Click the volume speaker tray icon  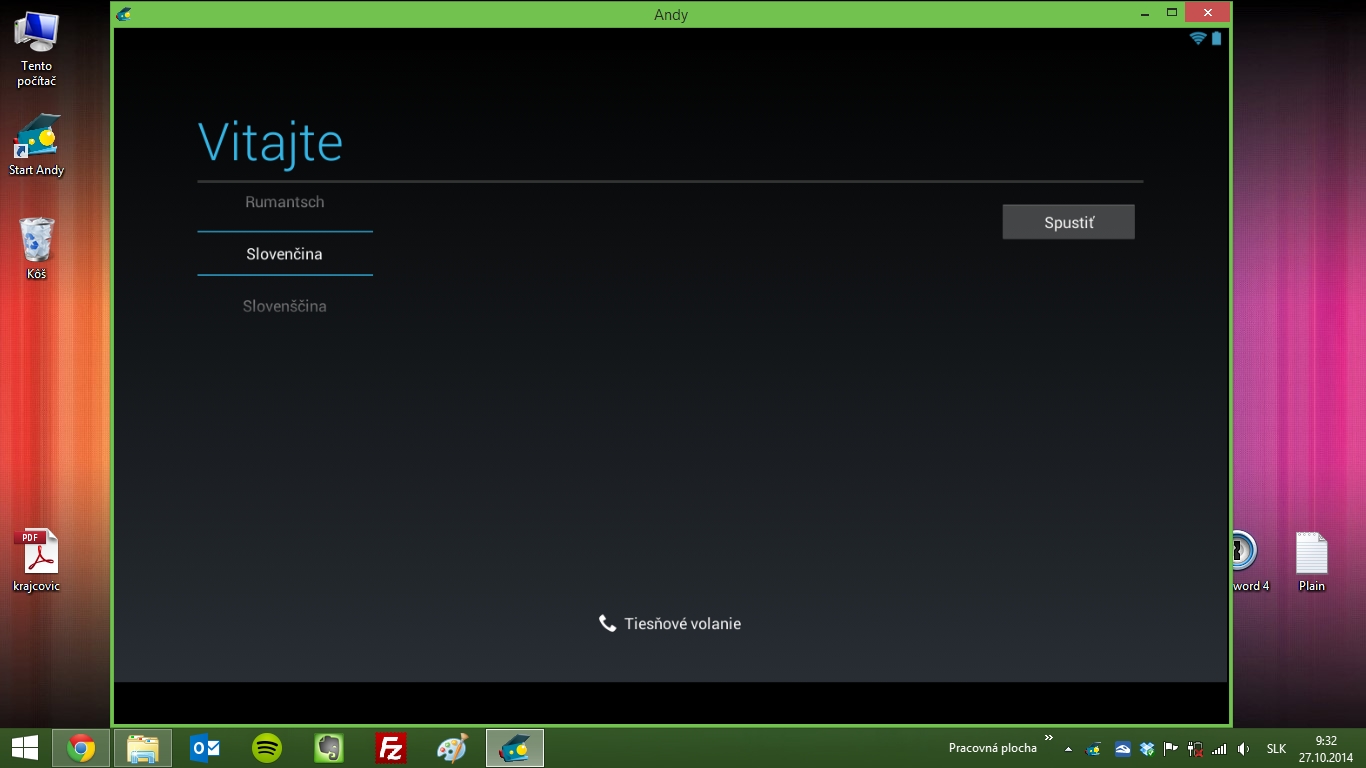(1243, 749)
